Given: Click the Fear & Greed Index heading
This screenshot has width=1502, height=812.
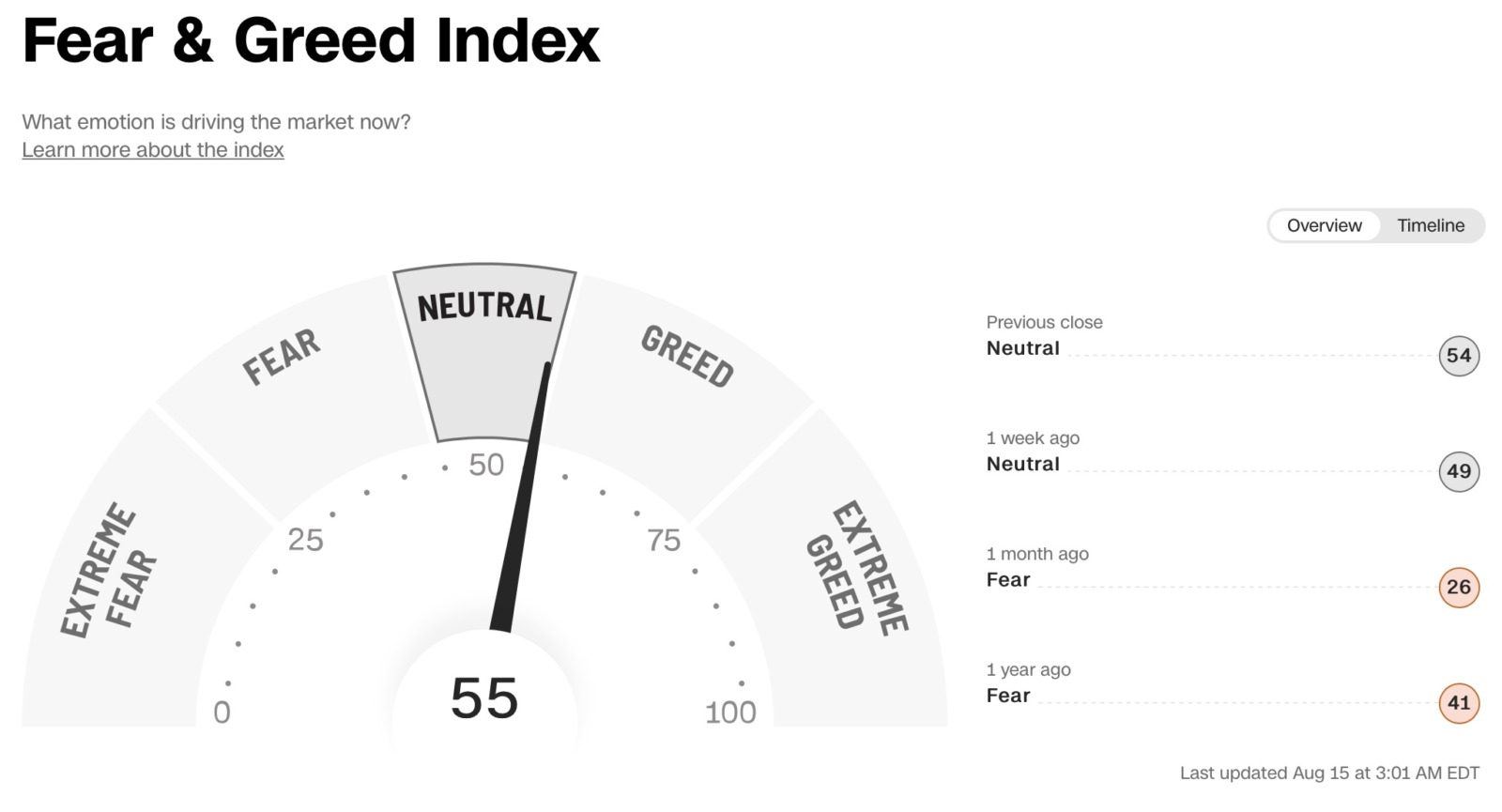Looking at the screenshot, I should pyautogui.click(x=311, y=40).
